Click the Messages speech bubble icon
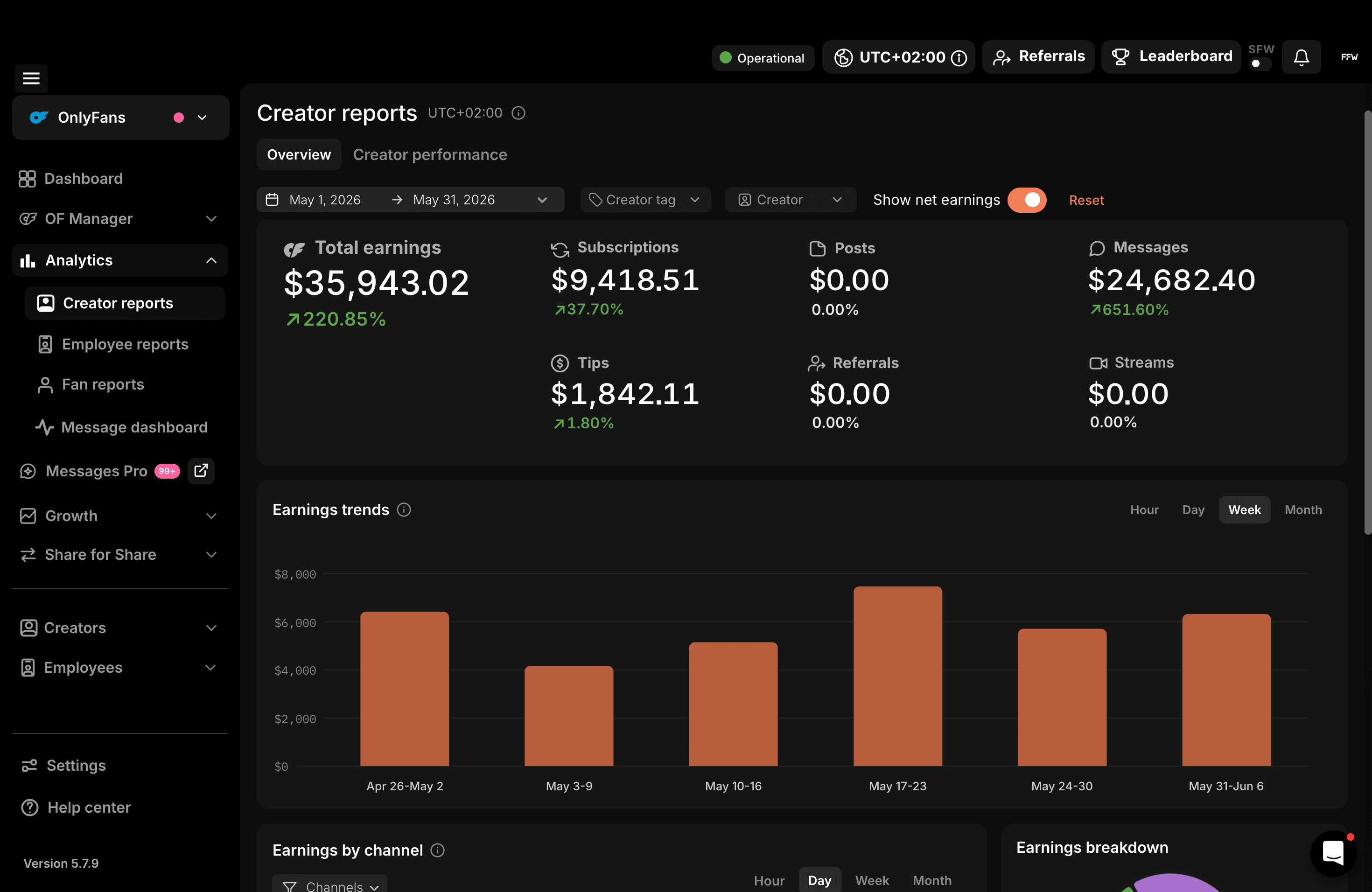 (1097, 248)
